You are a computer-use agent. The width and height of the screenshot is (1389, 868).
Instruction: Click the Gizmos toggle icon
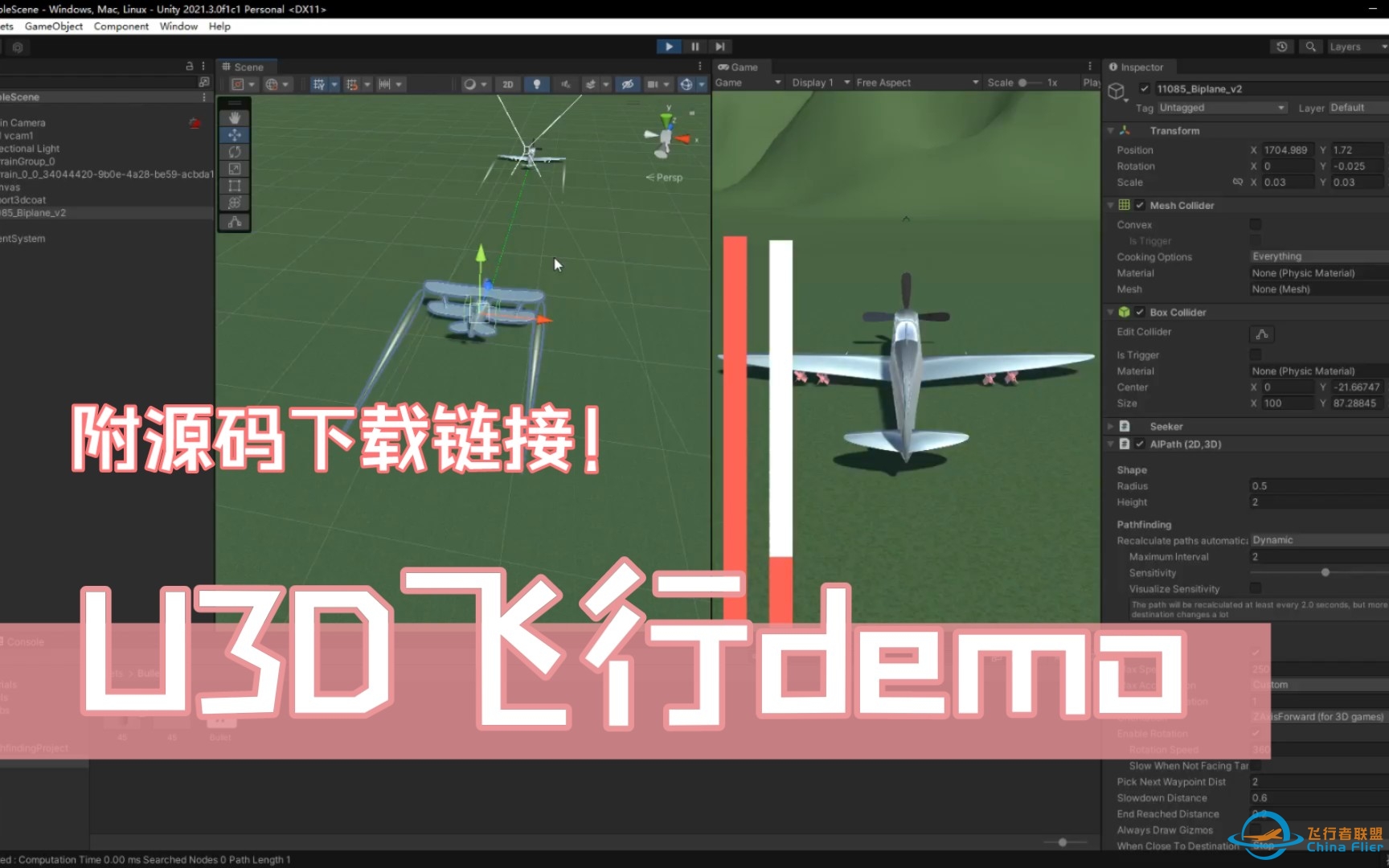pyautogui.click(x=686, y=84)
